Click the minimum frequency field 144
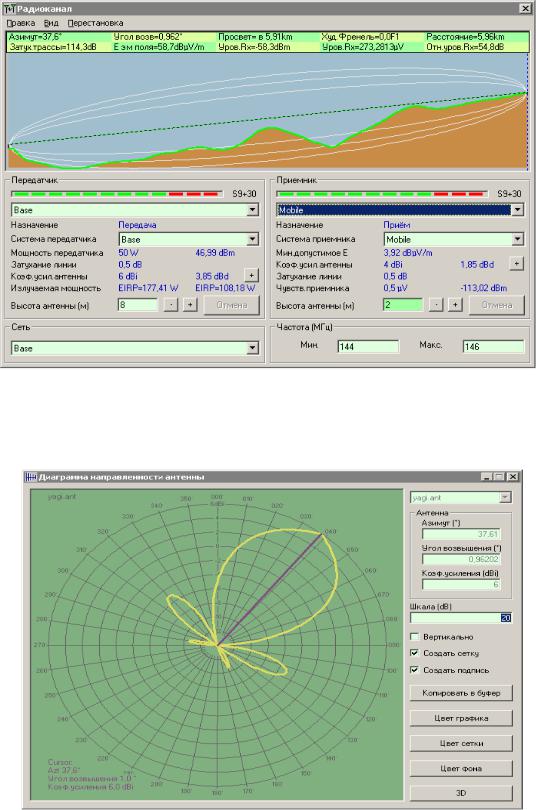The height and width of the screenshot is (810, 536). [x=368, y=347]
